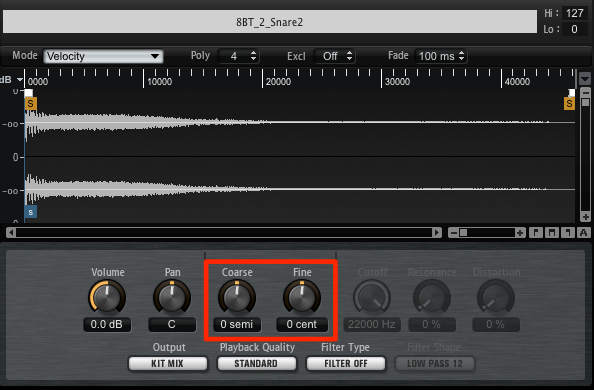Click the Pan value field showing C
Viewport: 594px width, 390px height.
172,325
